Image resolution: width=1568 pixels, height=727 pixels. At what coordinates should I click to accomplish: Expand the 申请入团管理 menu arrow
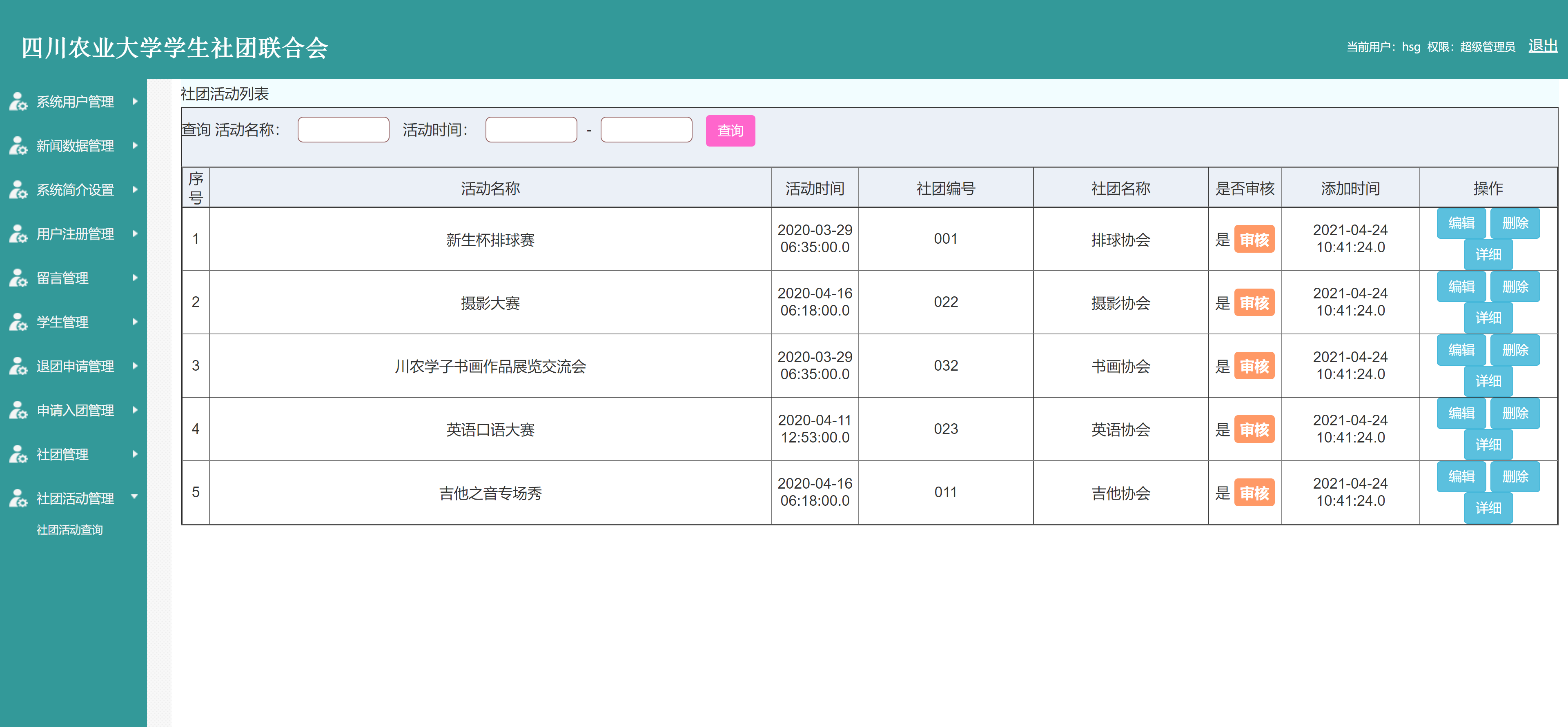coord(135,410)
